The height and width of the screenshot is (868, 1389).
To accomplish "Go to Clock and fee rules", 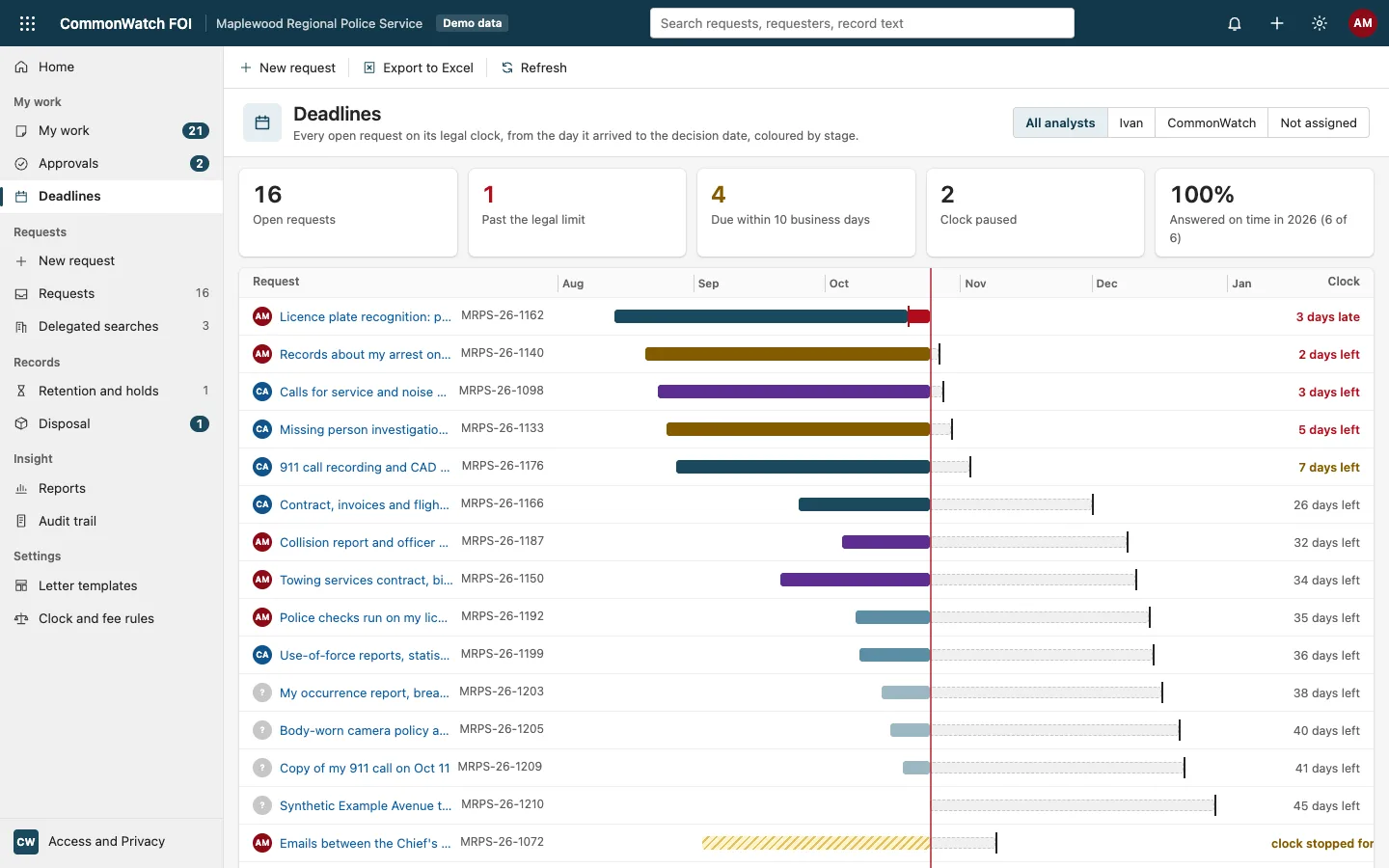I will click(x=111, y=618).
